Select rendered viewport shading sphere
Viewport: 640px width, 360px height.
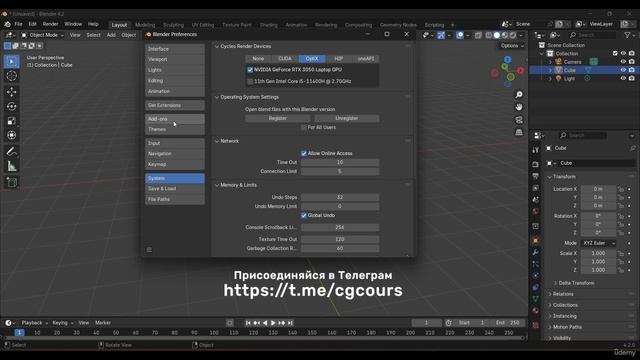coord(513,36)
